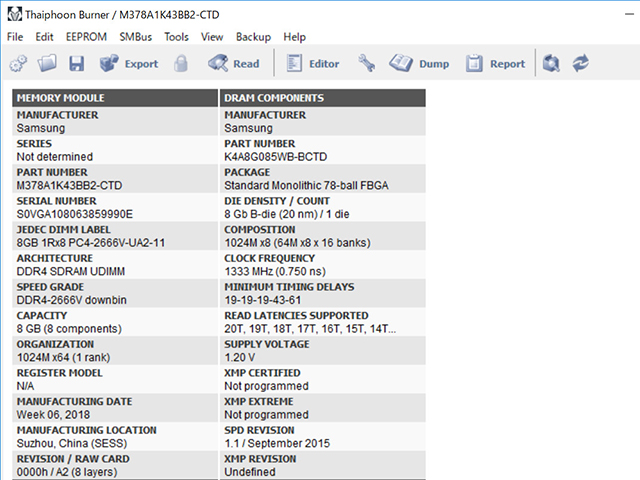This screenshot has width=640, height=480.
Task: Click the Dump toolbar button
Action: pyautogui.click(x=419, y=64)
